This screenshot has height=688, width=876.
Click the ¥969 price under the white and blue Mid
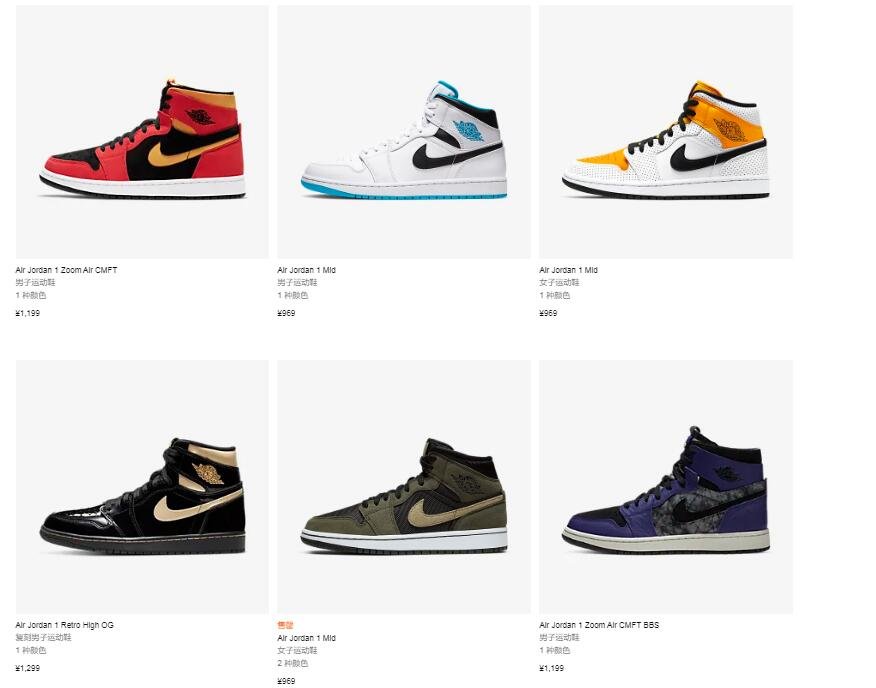click(287, 313)
